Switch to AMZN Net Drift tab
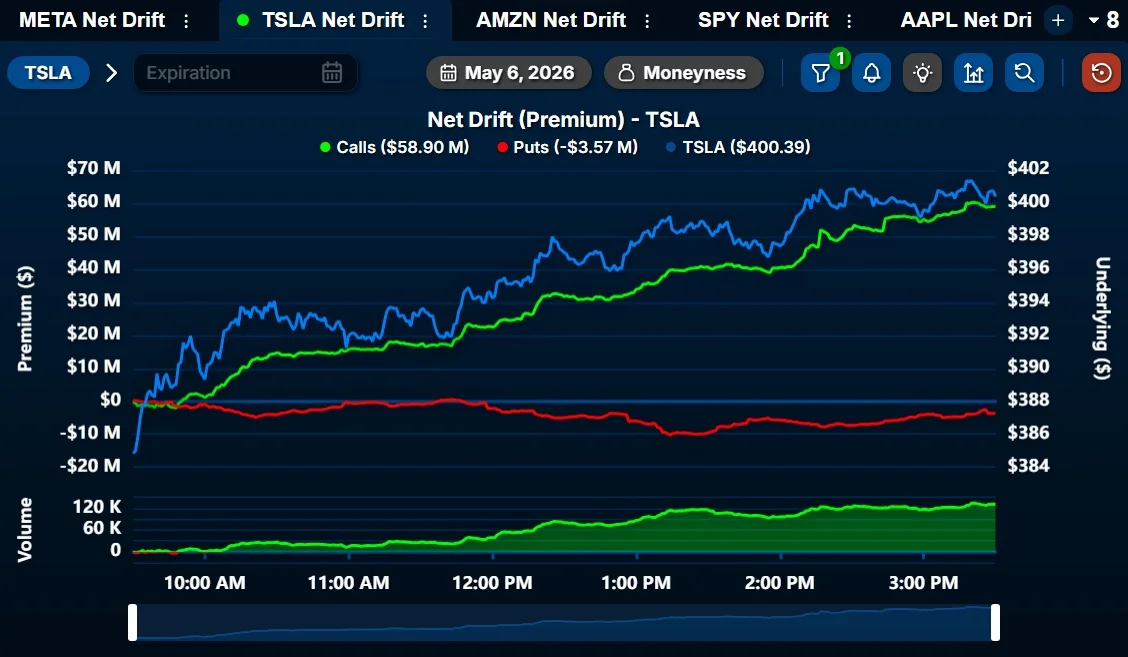 click(x=551, y=20)
